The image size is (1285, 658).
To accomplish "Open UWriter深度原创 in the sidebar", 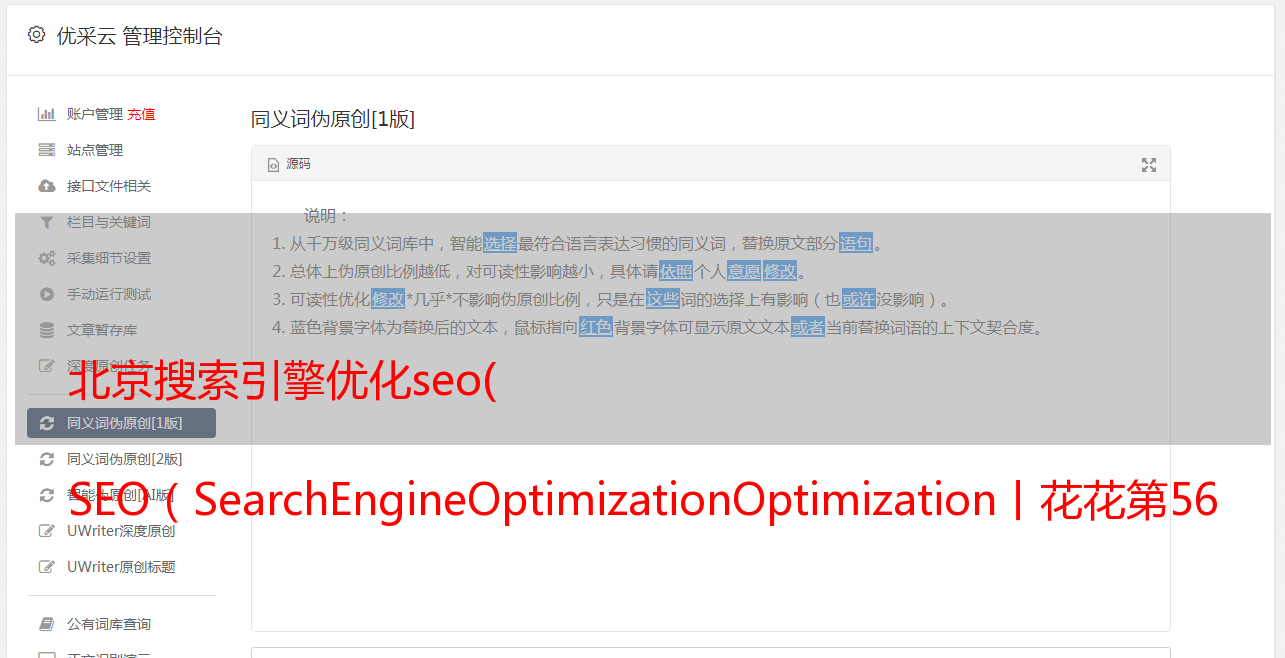I will click(121, 531).
